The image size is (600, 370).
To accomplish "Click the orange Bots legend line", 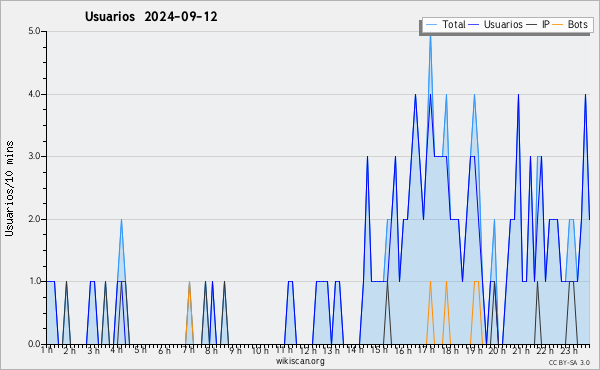I will click(x=558, y=25).
